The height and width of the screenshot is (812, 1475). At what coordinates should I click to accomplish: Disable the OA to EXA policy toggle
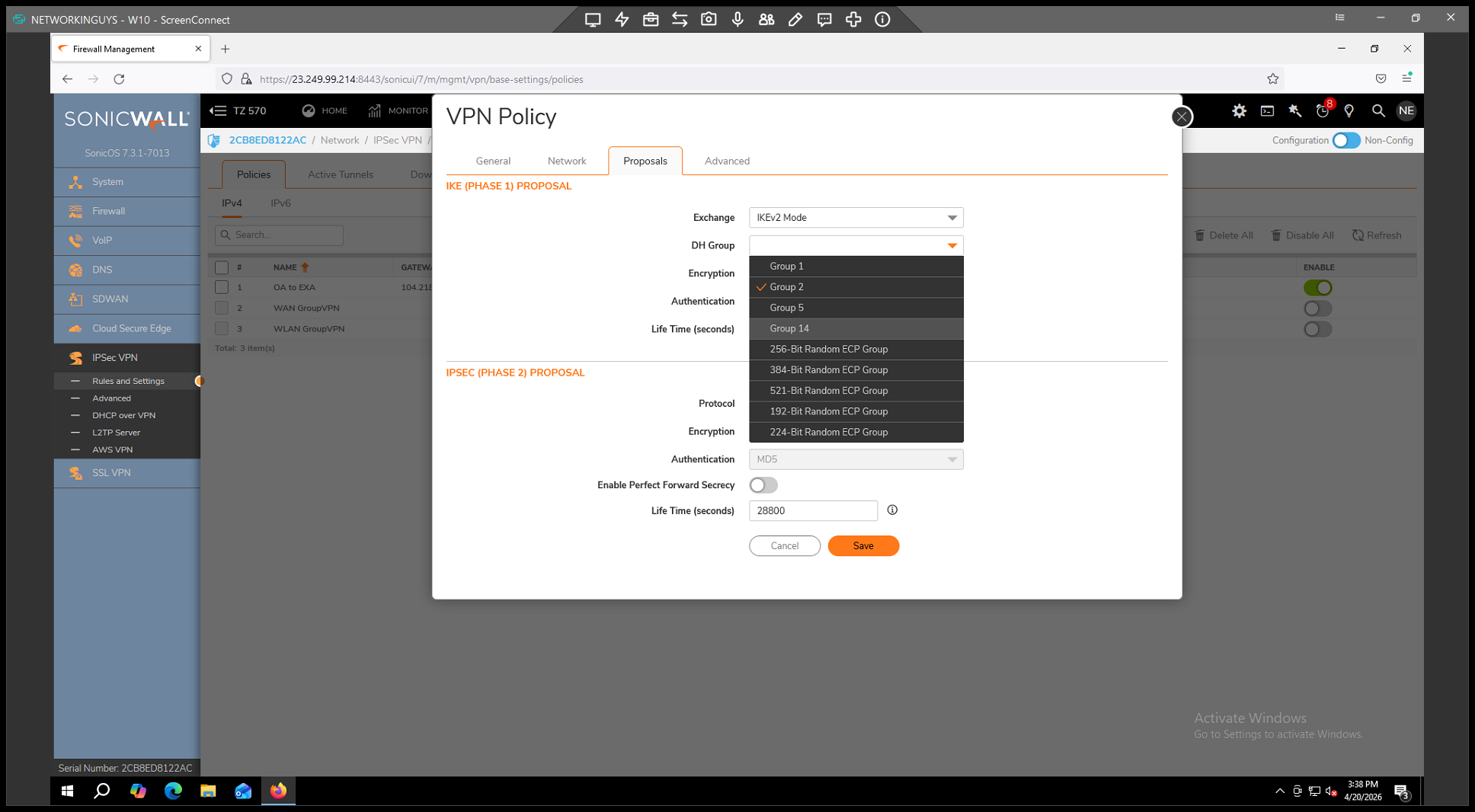[x=1317, y=288]
